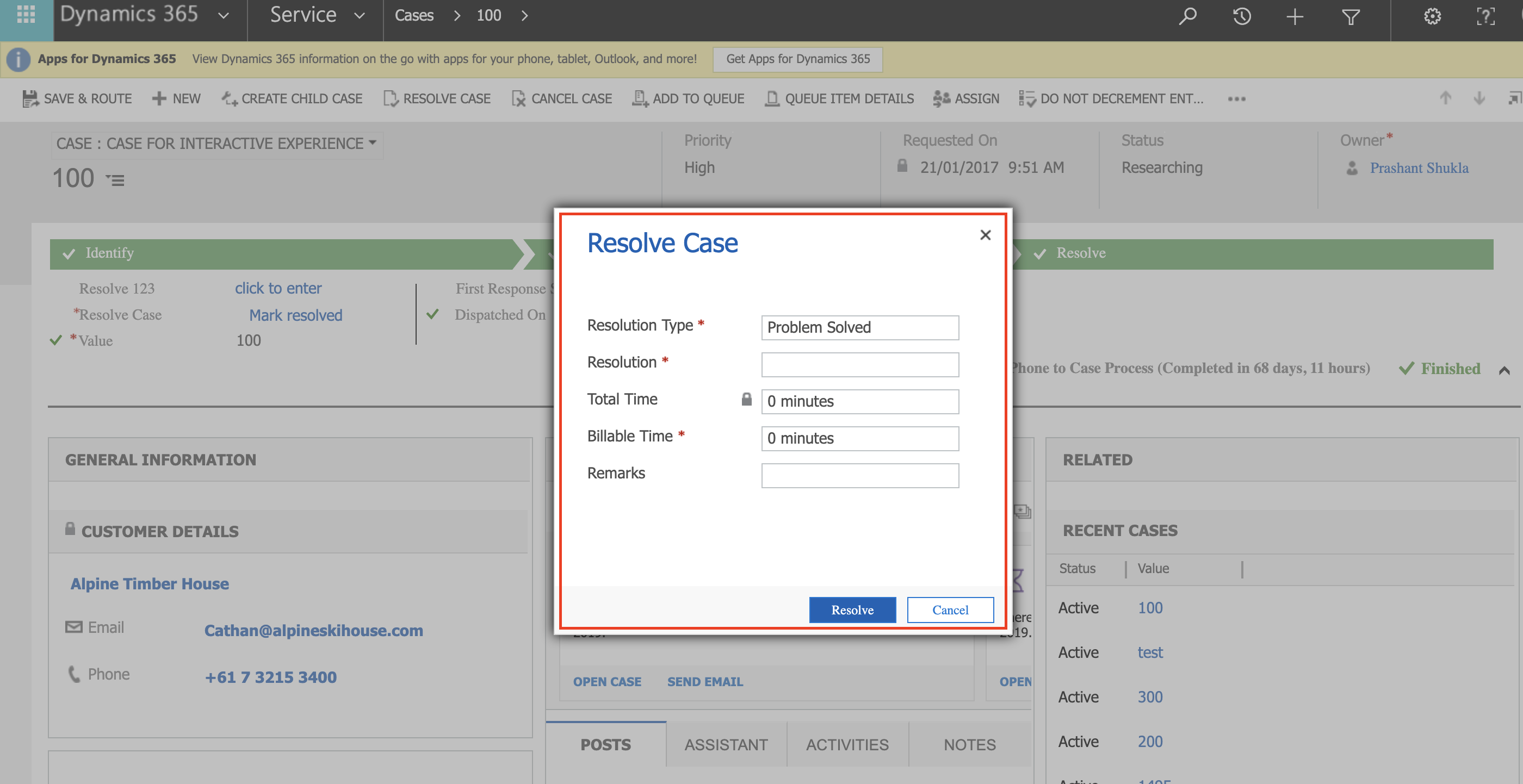Click the more commands ellipsis icon
This screenshot has width=1523, height=784.
click(1236, 98)
